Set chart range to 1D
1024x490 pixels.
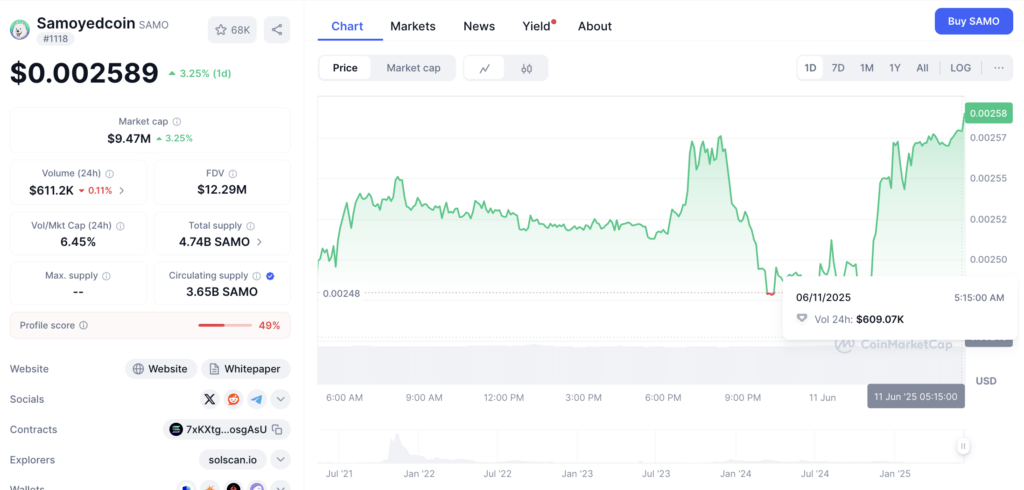point(810,68)
